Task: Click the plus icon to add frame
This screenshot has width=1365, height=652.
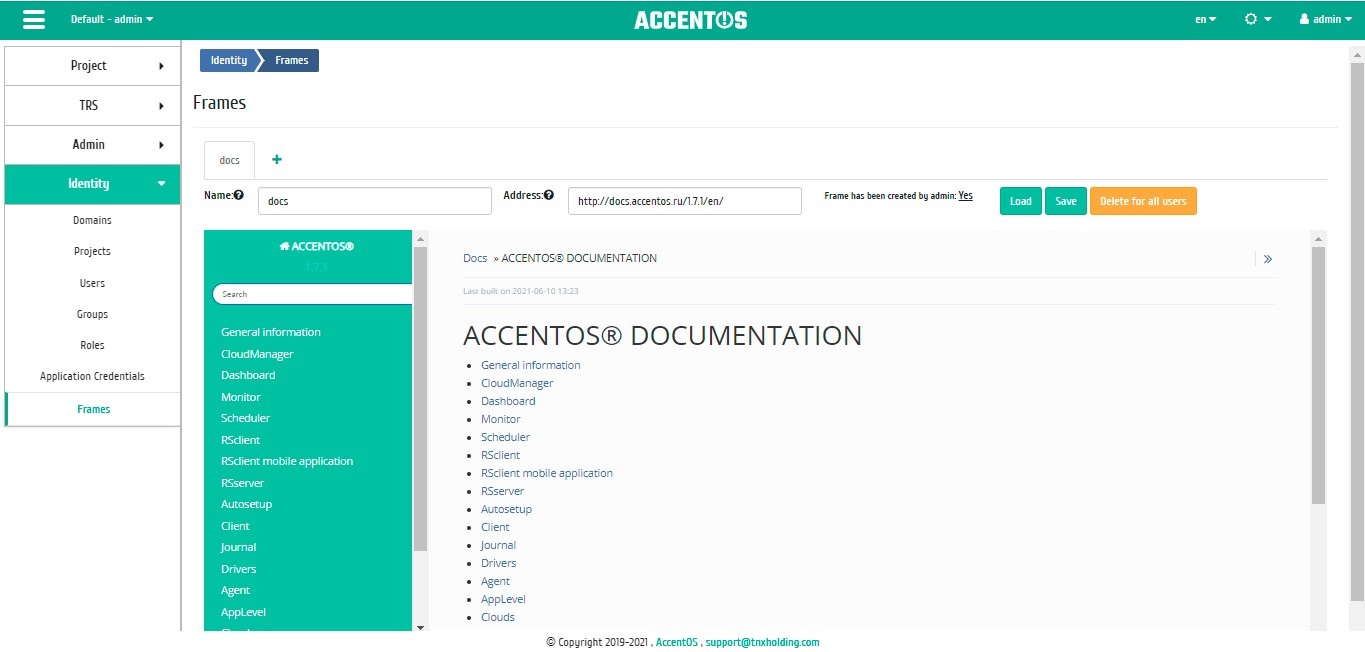Action: point(277,160)
